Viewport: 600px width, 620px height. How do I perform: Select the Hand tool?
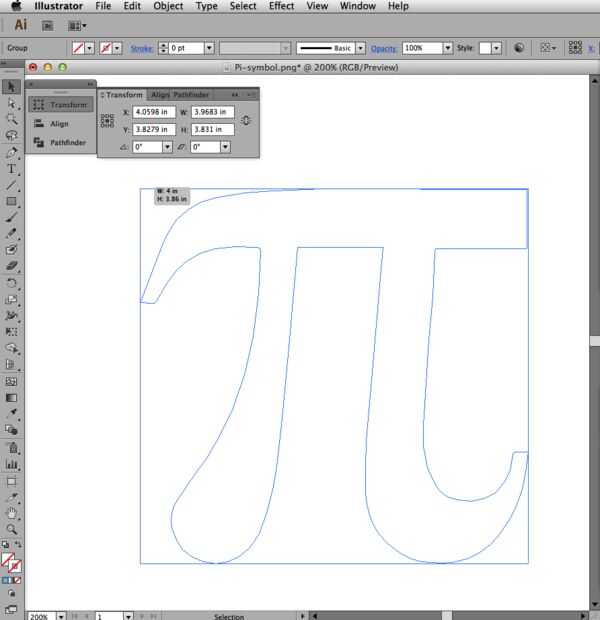point(11,513)
